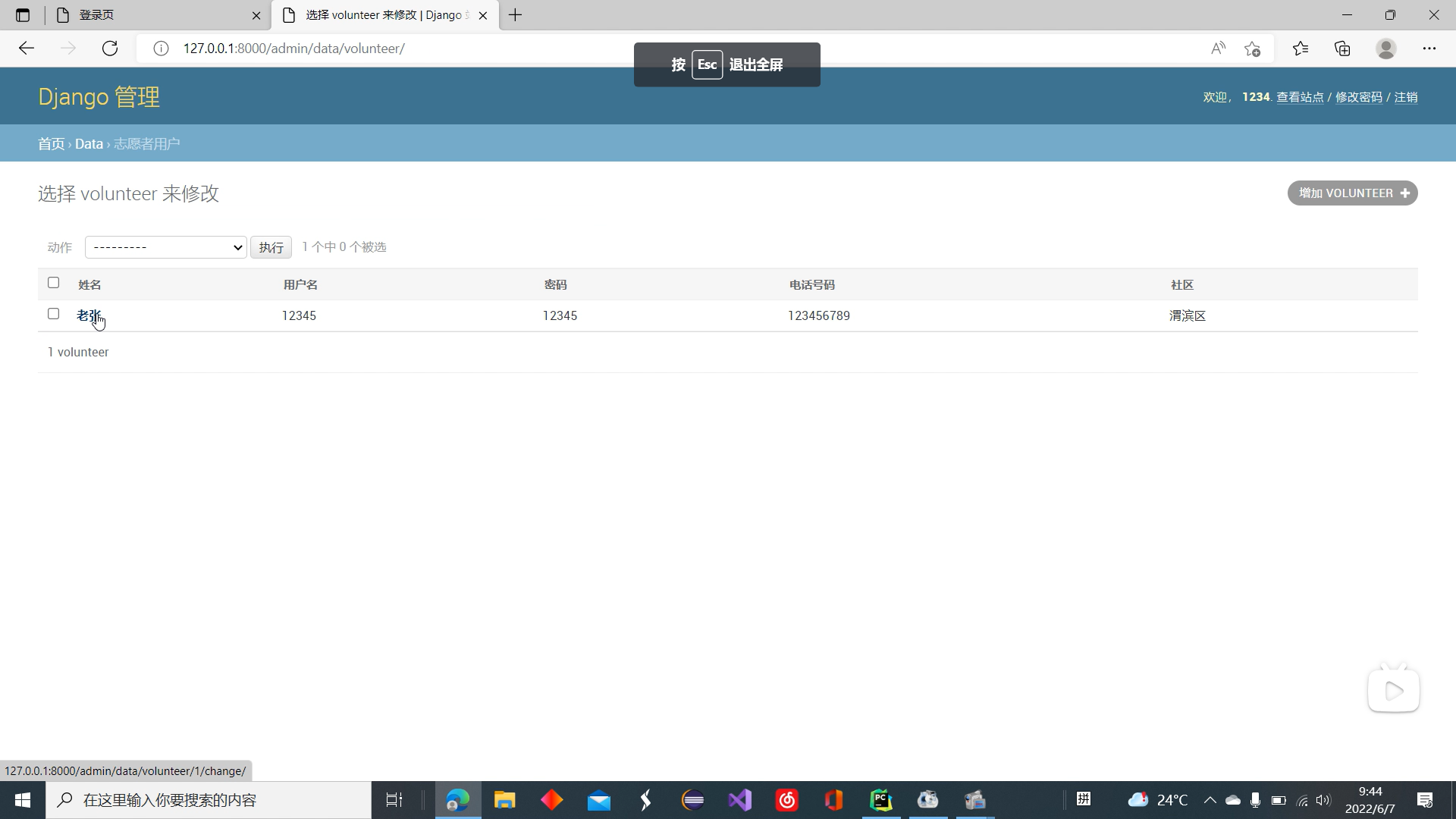
Task: Check the checkbox for 老张 row
Action: click(x=53, y=314)
